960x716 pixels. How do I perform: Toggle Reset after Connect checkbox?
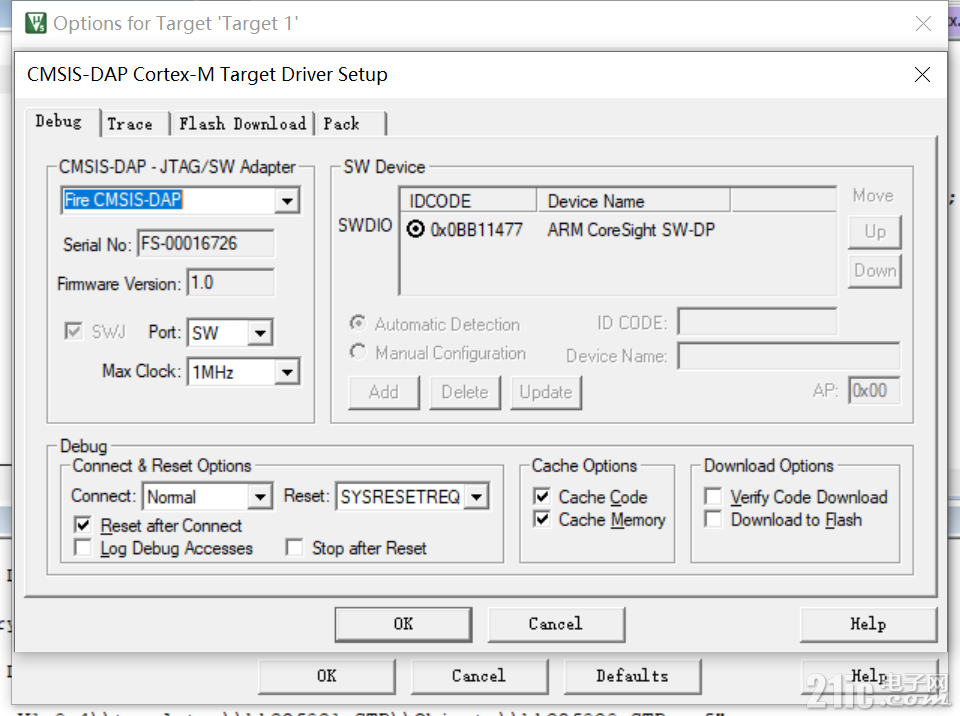pos(83,525)
